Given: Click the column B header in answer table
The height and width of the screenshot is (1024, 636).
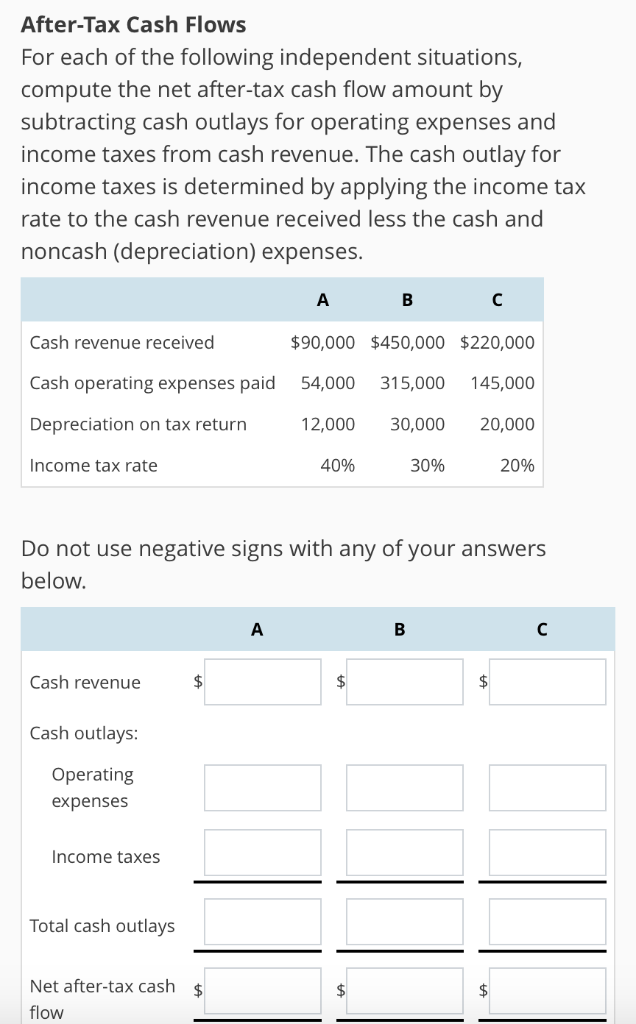Looking at the screenshot, I should point(399,629).
